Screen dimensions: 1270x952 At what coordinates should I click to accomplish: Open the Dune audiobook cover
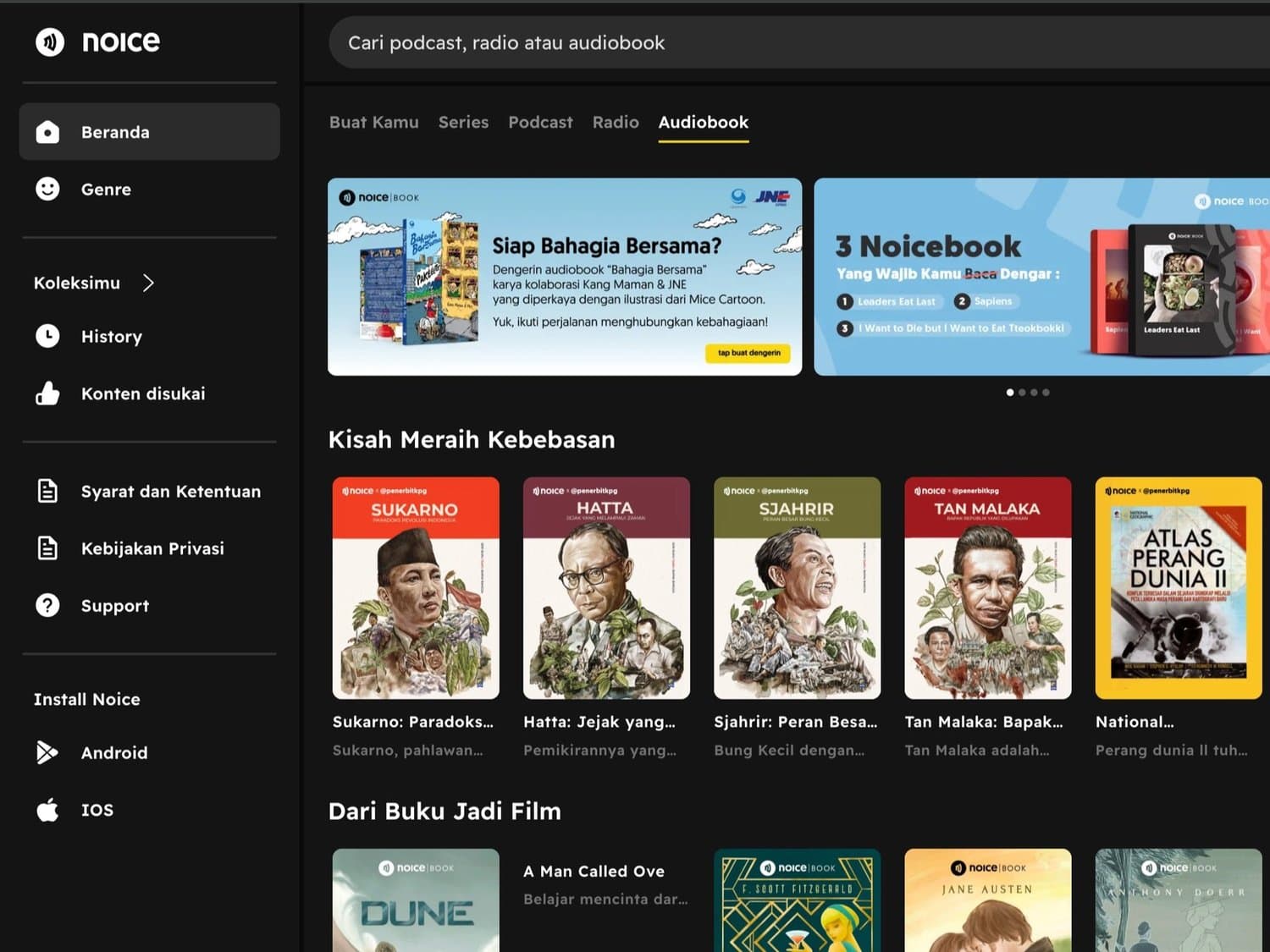416,900
